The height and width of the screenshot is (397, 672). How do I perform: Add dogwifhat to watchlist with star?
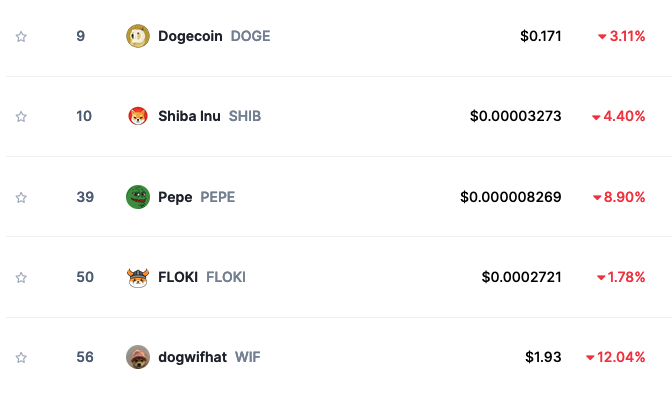[21, 358]
